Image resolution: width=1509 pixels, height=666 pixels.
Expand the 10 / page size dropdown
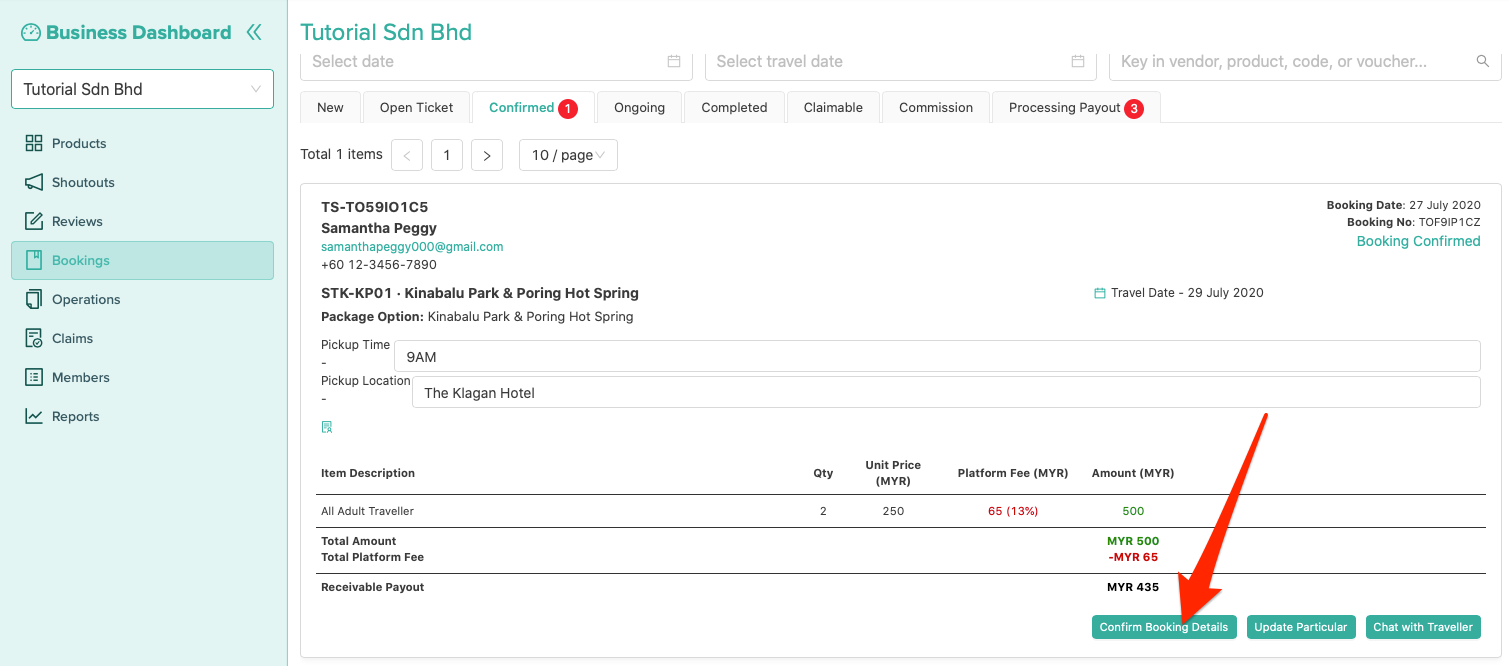[568, 155]
